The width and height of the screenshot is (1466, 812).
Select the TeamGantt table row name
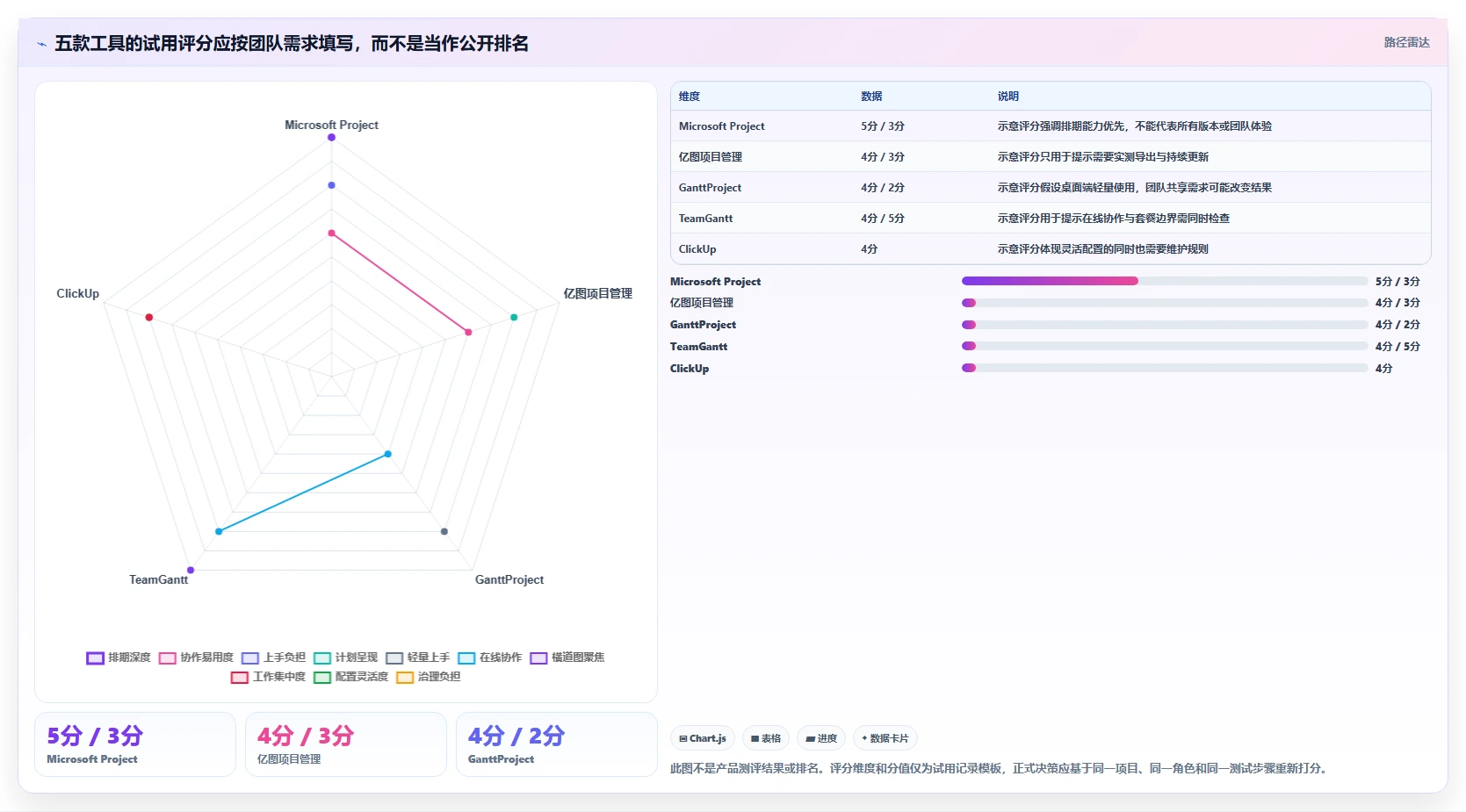pyautogui.click(x=705, y=219)
